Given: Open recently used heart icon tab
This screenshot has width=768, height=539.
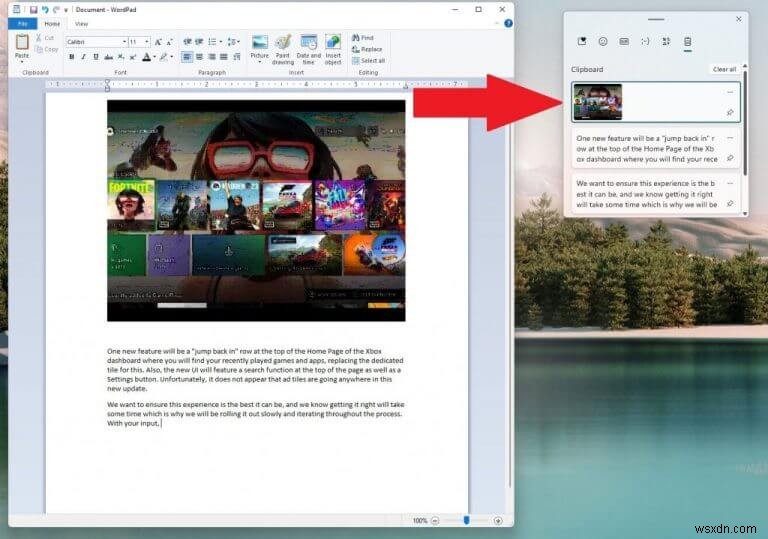Looking at the screenshot, I should pyautogui.click(x=582, y=42).
